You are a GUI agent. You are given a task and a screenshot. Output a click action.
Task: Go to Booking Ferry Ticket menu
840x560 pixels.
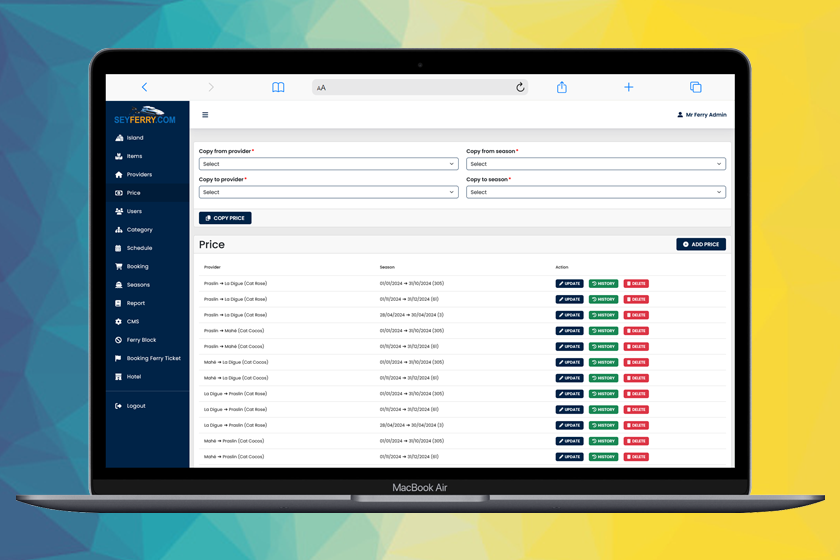(x=153, y=358)
